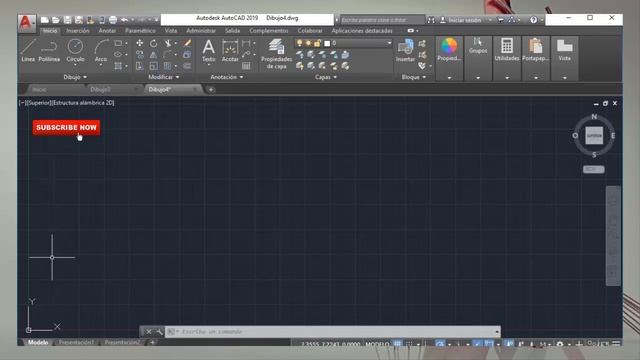This screenshot has height=360, width=640.
Task: Click the Insertar block icon
Action: (x=405, y=50)
